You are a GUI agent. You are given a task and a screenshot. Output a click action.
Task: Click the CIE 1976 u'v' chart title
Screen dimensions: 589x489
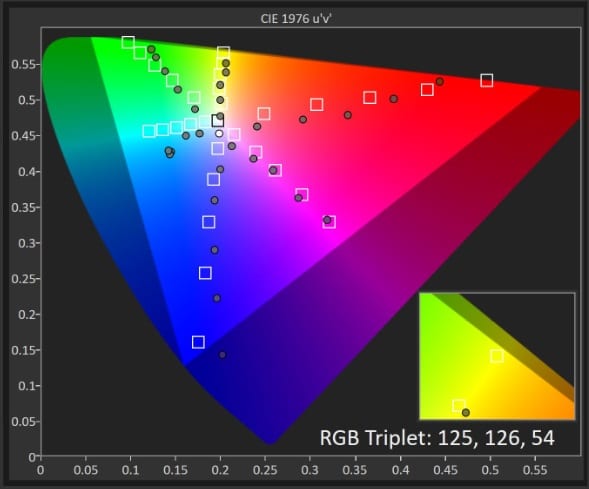coord(296,18)
